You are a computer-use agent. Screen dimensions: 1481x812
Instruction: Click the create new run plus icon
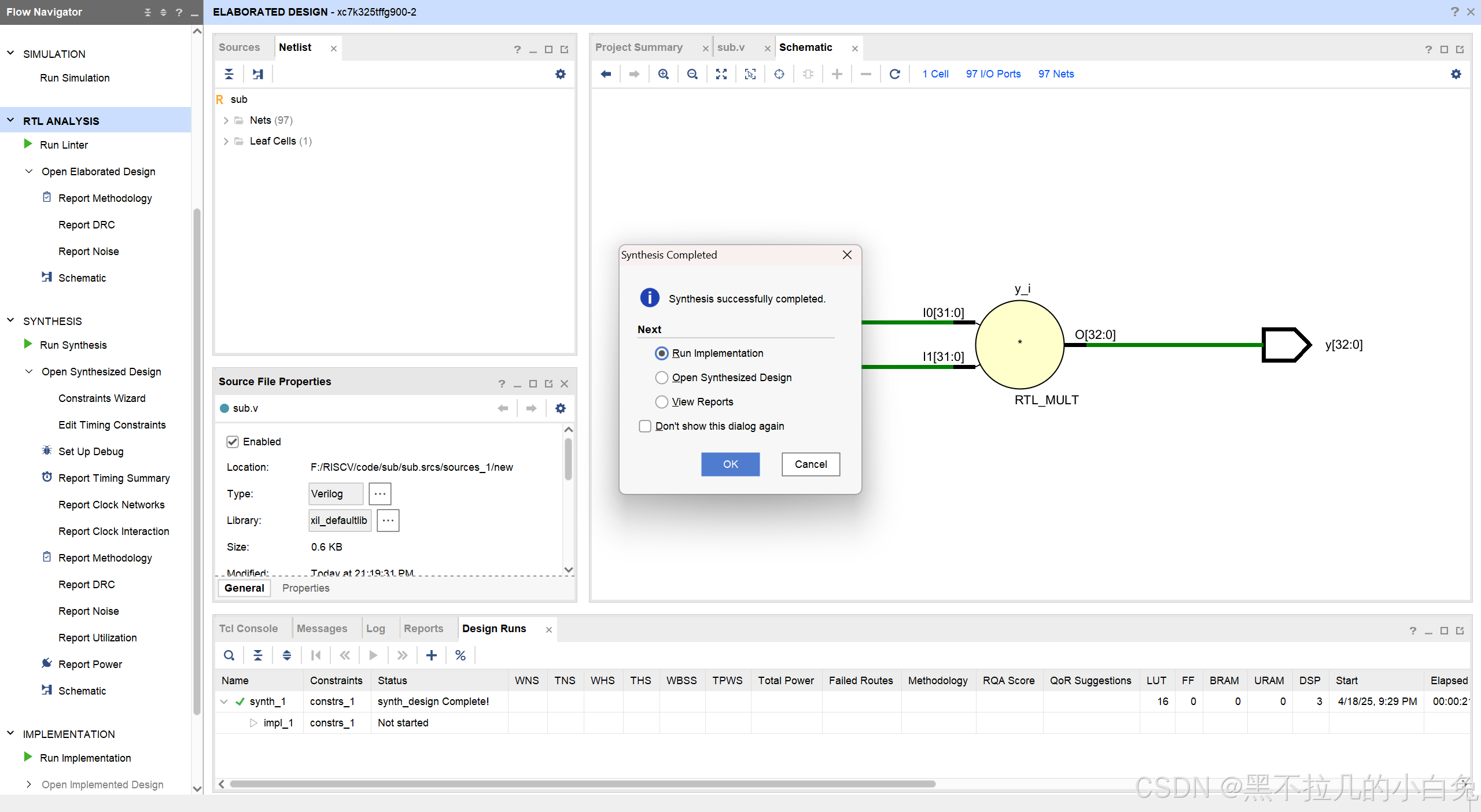point(431,655)
